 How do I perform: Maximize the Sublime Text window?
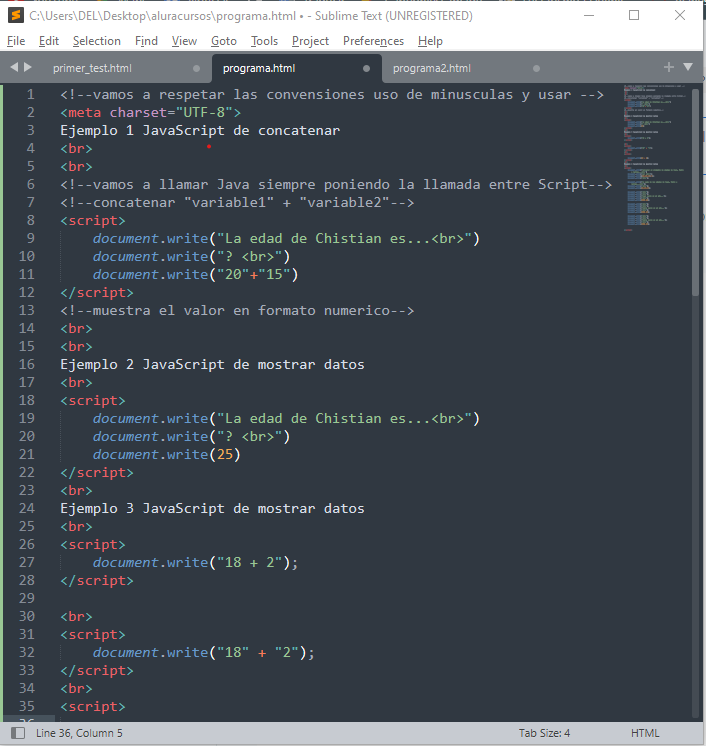pos(634,15)
